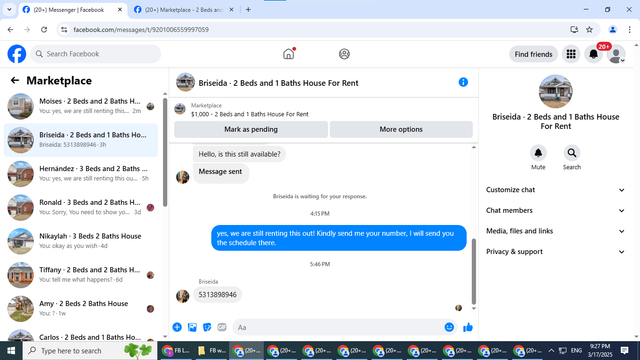Viewport: 640px width, 360px height.
Task: Select the Briseida conversation in the list
Action: pyautogui.click(x=81, y=140)
